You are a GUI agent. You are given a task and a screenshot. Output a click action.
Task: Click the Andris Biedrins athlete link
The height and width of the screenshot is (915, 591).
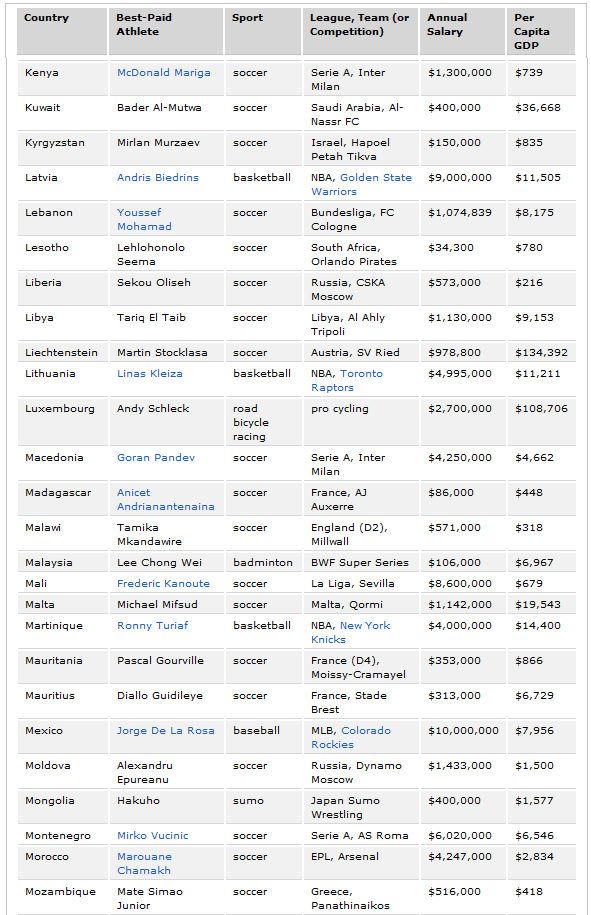158,178
